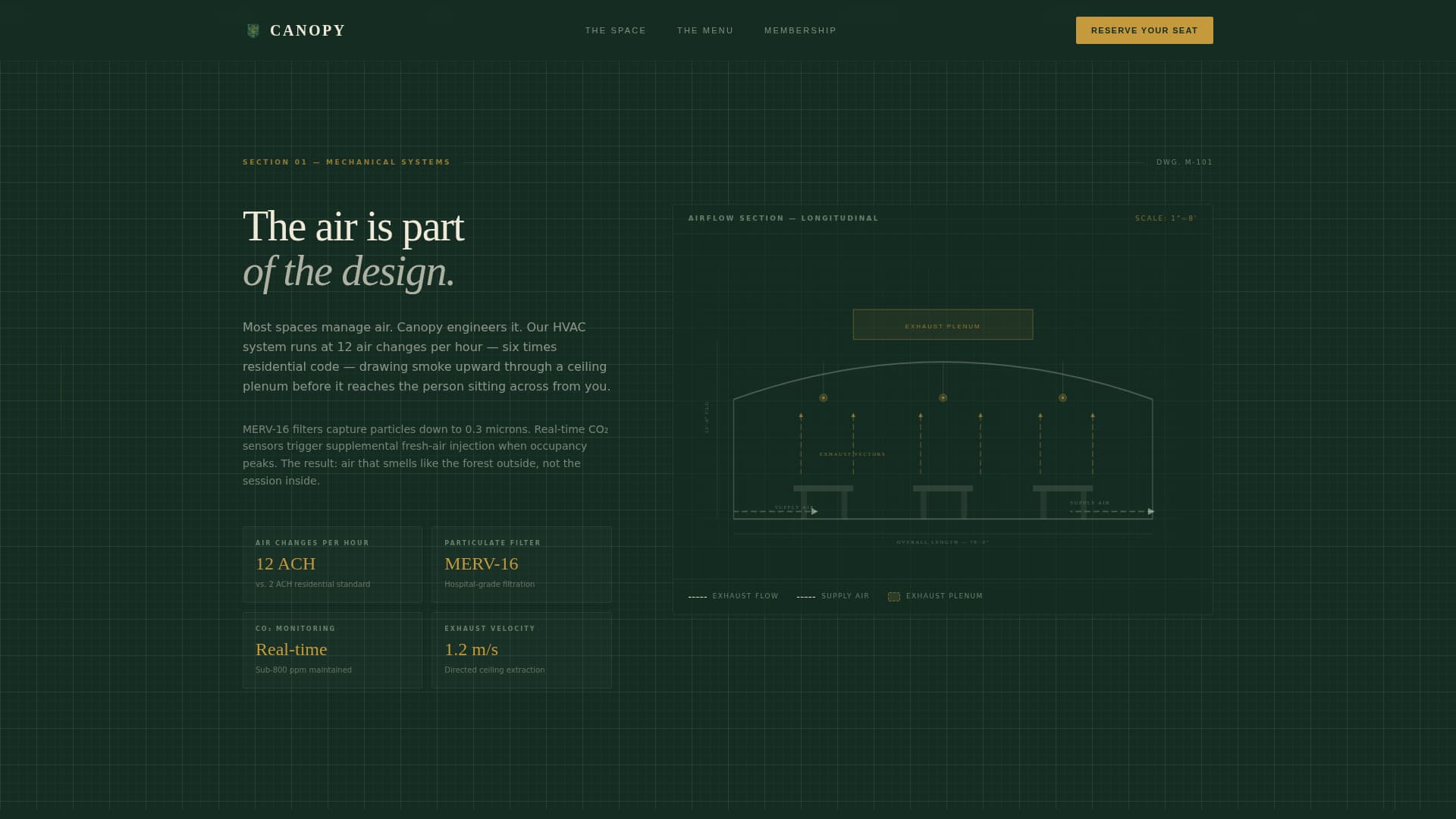This screenshot has width=1456, height=819.
Task: Click the Real-time CO2 monitoring card
Action: pyautogui.click(x=332, y=650)
